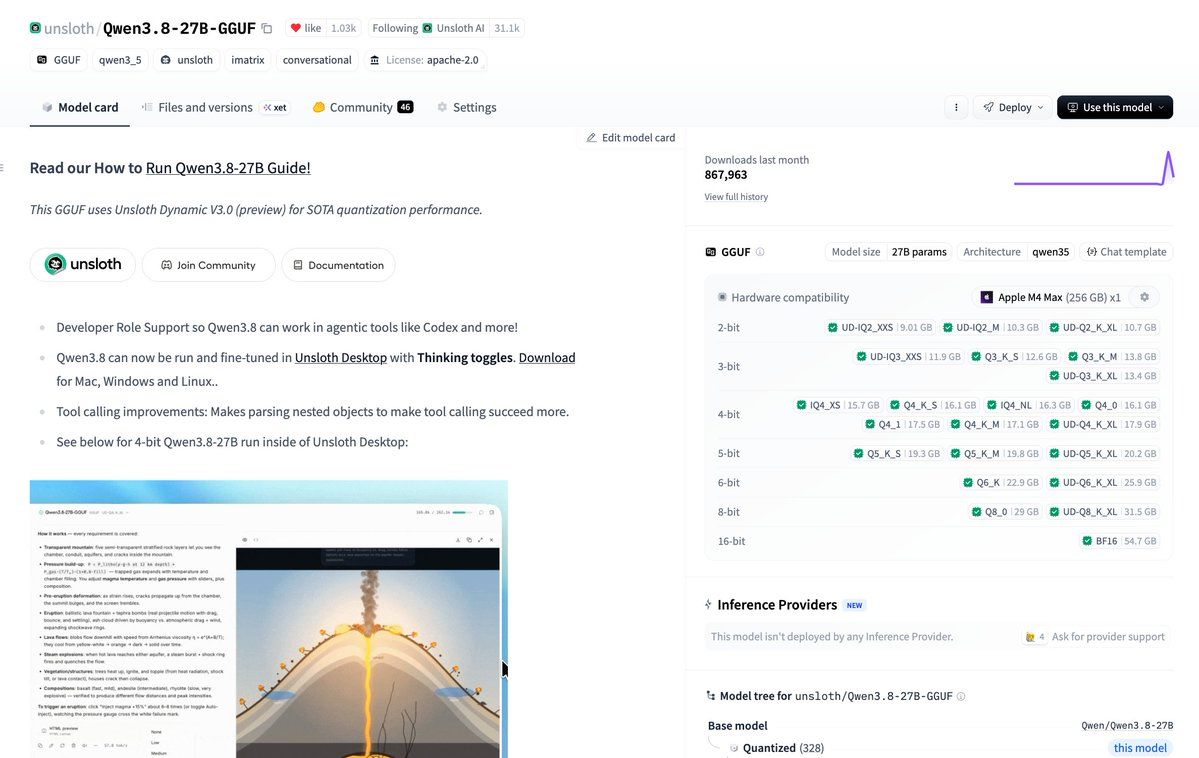
Task: Click the unsloth logo badge
Action: tap(83, 265)
